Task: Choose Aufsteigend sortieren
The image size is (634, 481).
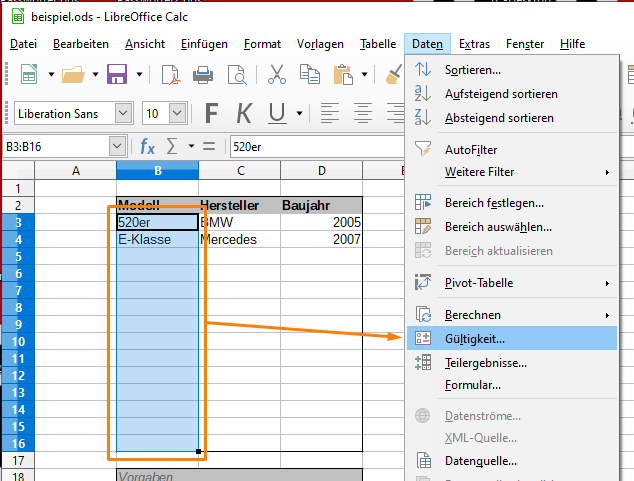Action: tap(512, 94)
